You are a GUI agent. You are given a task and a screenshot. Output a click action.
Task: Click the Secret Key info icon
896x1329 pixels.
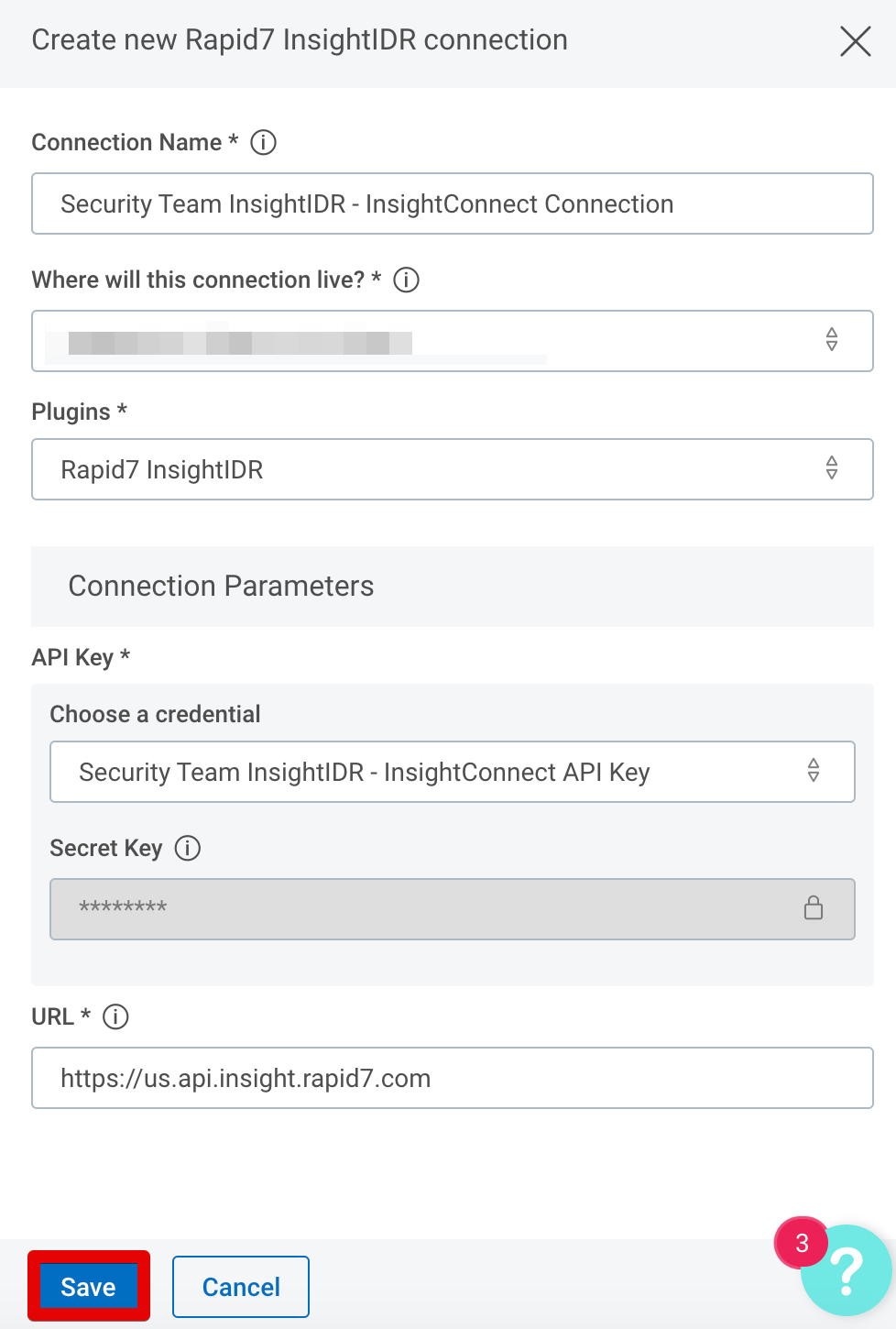coord(188,849)
